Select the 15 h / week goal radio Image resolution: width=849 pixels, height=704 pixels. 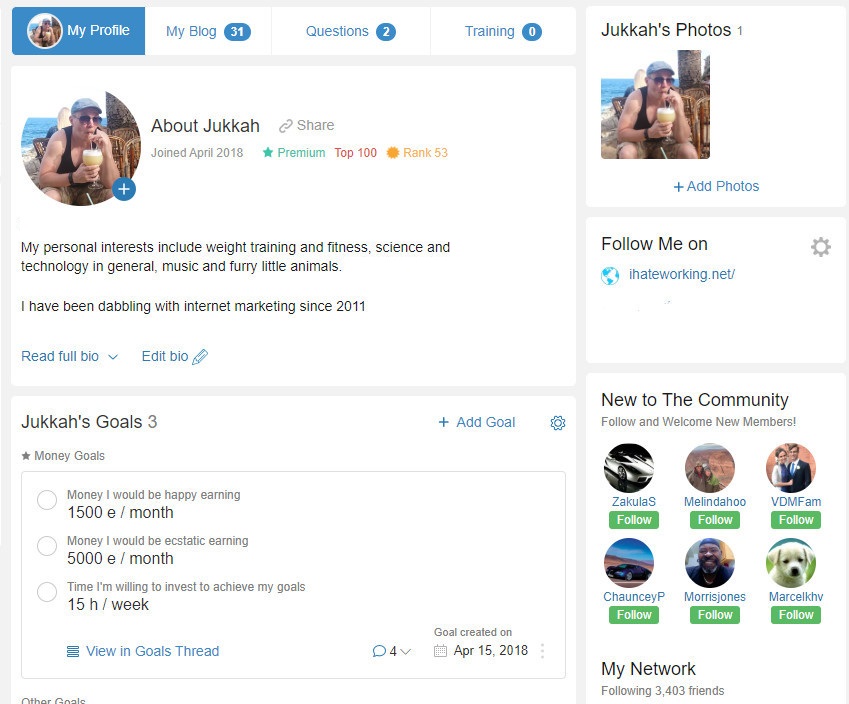pos(47,591)
